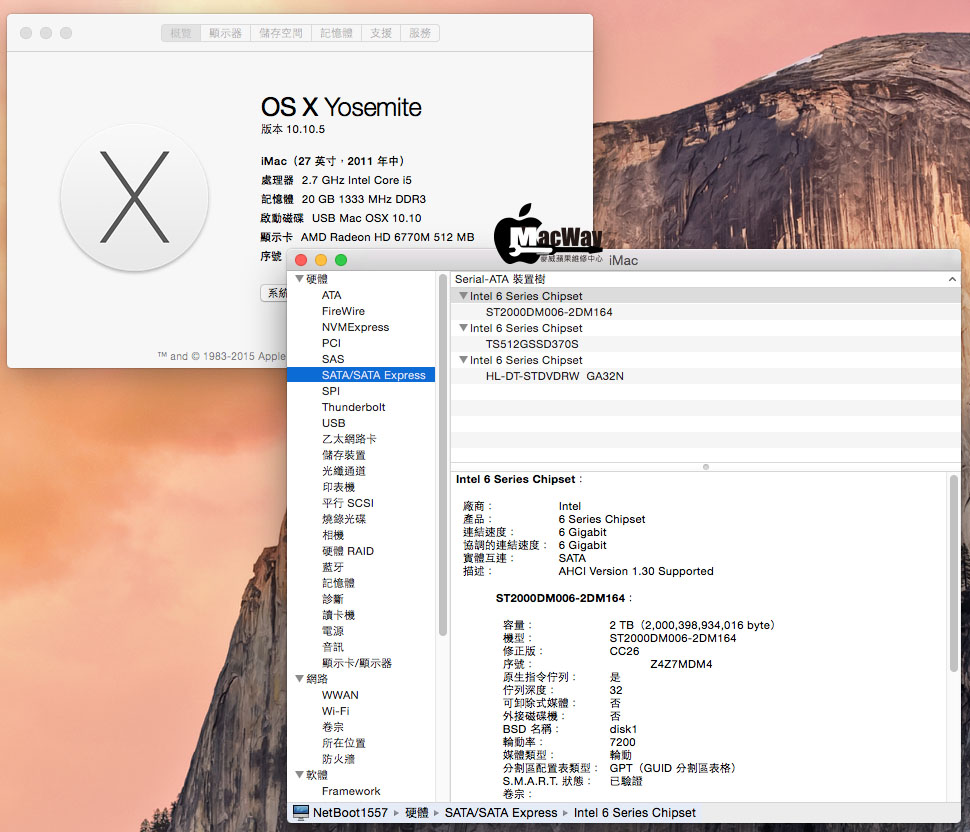
Task: Select Thunderbolt in the sidebar
Action: click(x=354, y=407)
